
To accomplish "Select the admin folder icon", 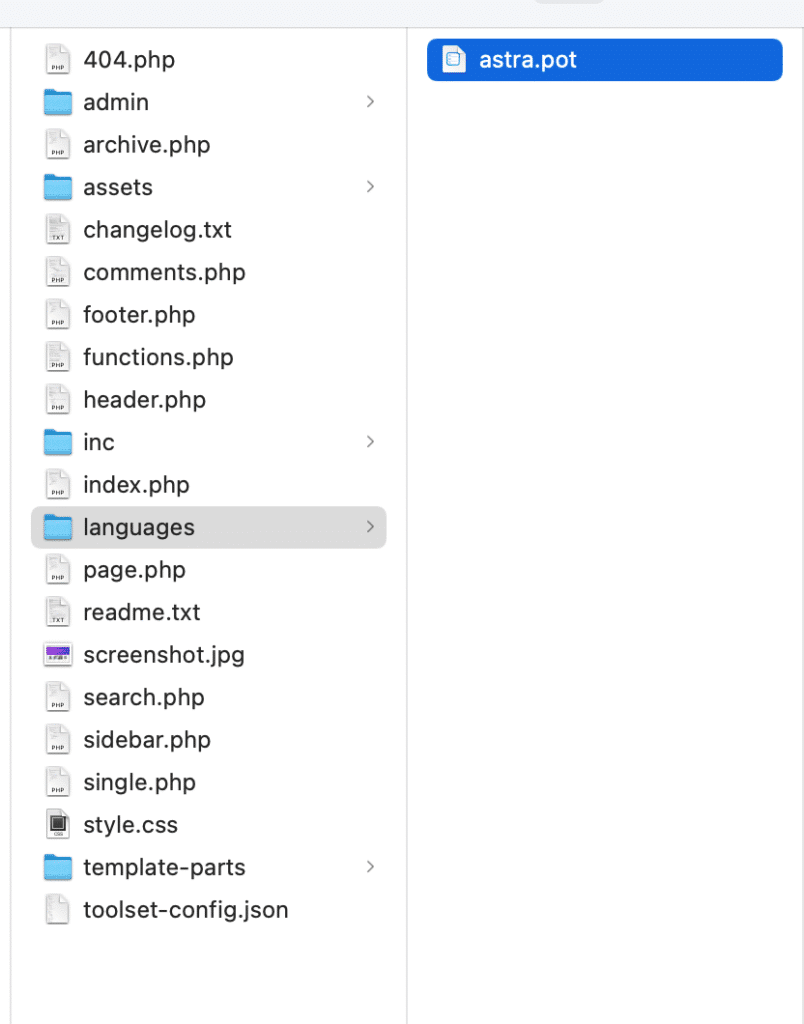I will pyautogui.click(x=58, y=102).
